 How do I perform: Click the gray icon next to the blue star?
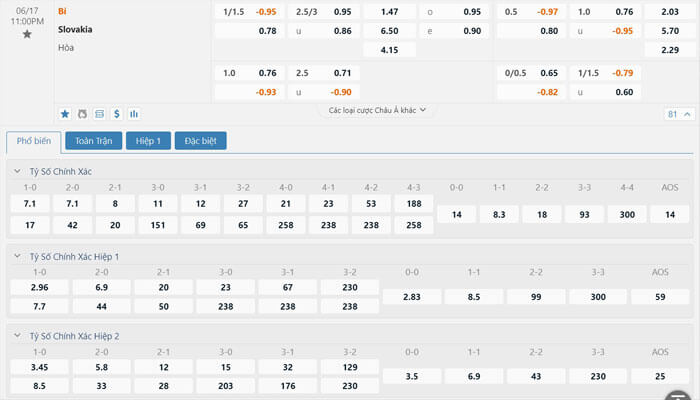[x=82, y=114]
